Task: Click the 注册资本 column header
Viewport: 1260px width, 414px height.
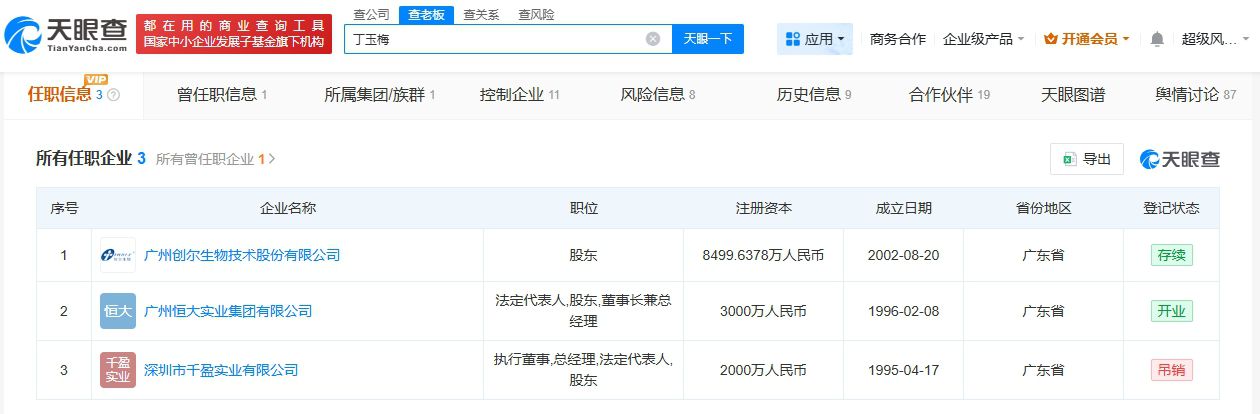Action: (764, 208)
